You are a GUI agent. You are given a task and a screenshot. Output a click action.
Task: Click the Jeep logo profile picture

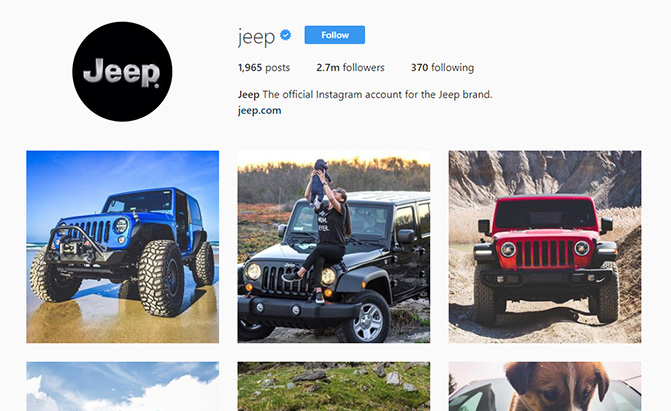pyautogui.click(x=122, y=71)
